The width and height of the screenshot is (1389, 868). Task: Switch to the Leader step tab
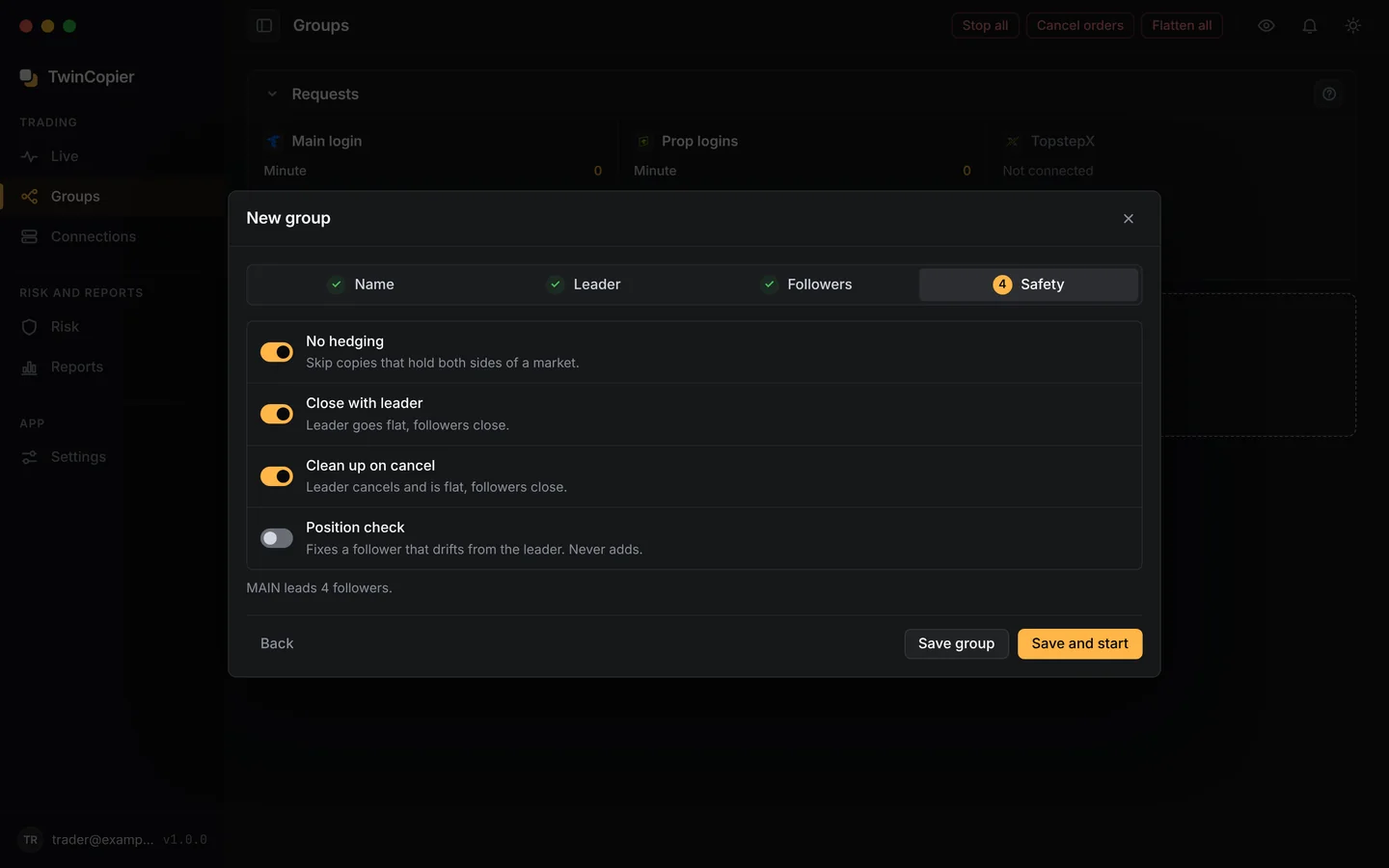pos(583,285)
